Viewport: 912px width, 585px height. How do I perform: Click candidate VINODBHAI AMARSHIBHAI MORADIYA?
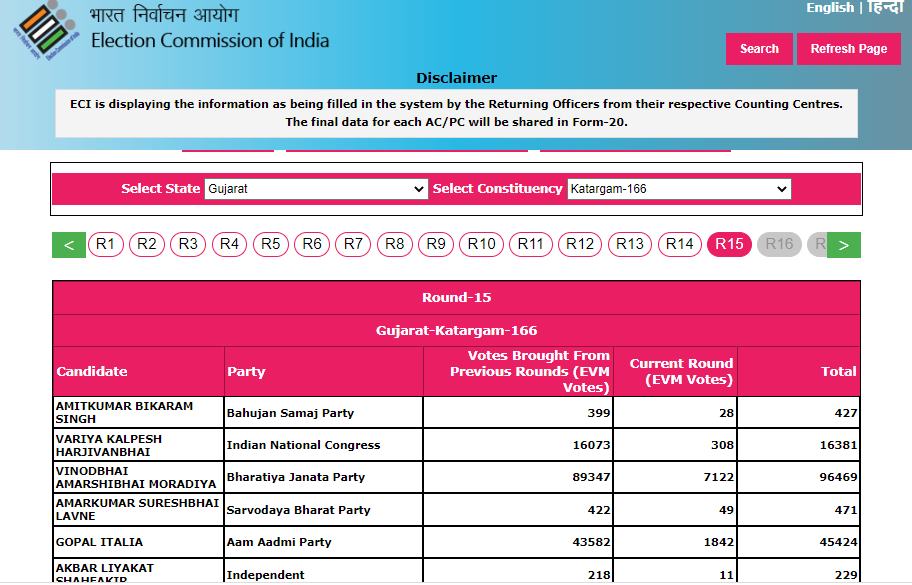click(x=138, y=477)
